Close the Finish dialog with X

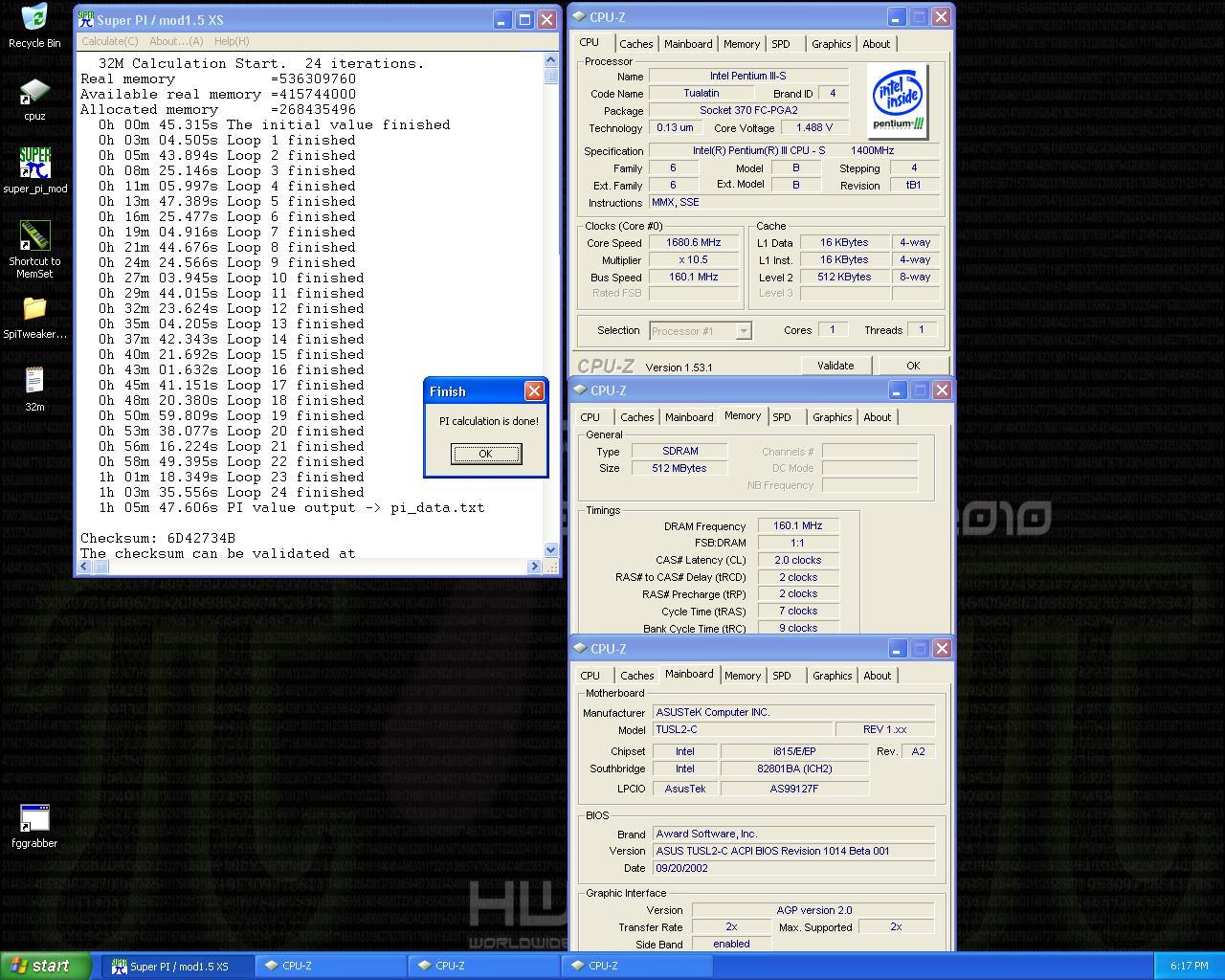(x=534, y=390)
